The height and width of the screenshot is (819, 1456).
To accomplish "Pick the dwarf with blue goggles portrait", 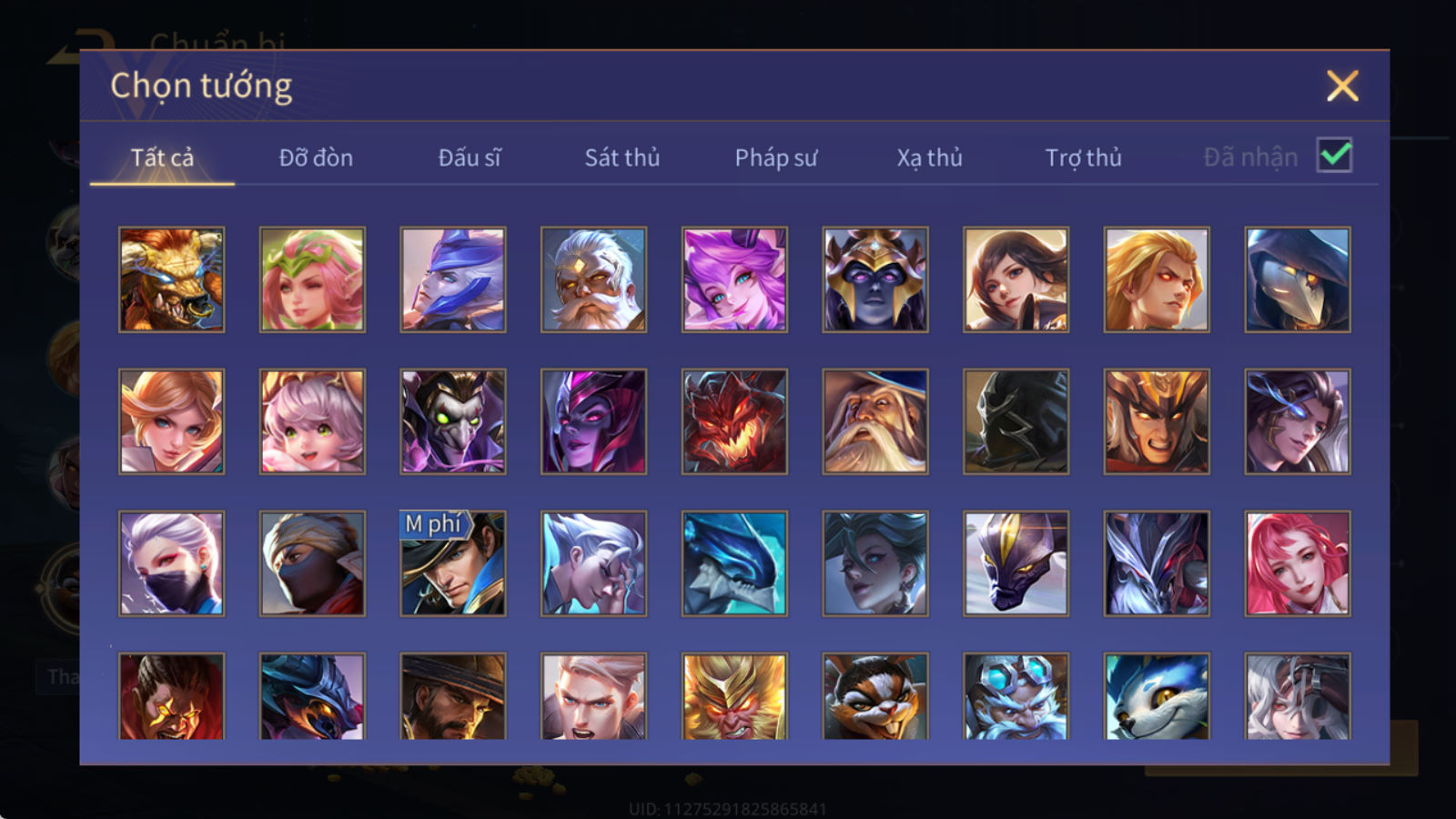I will click(1016, 695).
